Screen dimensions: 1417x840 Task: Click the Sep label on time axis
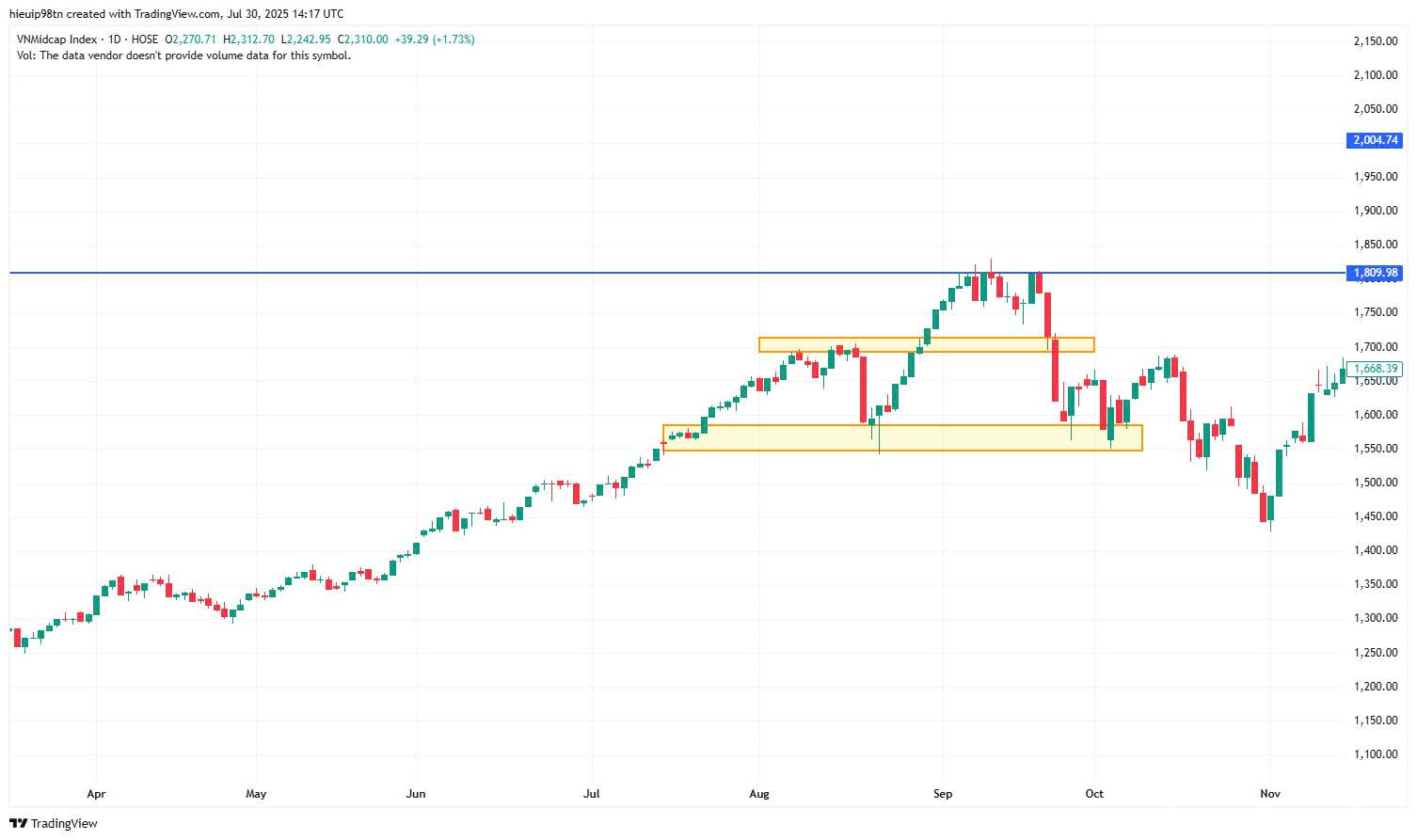tap(943, 794)
